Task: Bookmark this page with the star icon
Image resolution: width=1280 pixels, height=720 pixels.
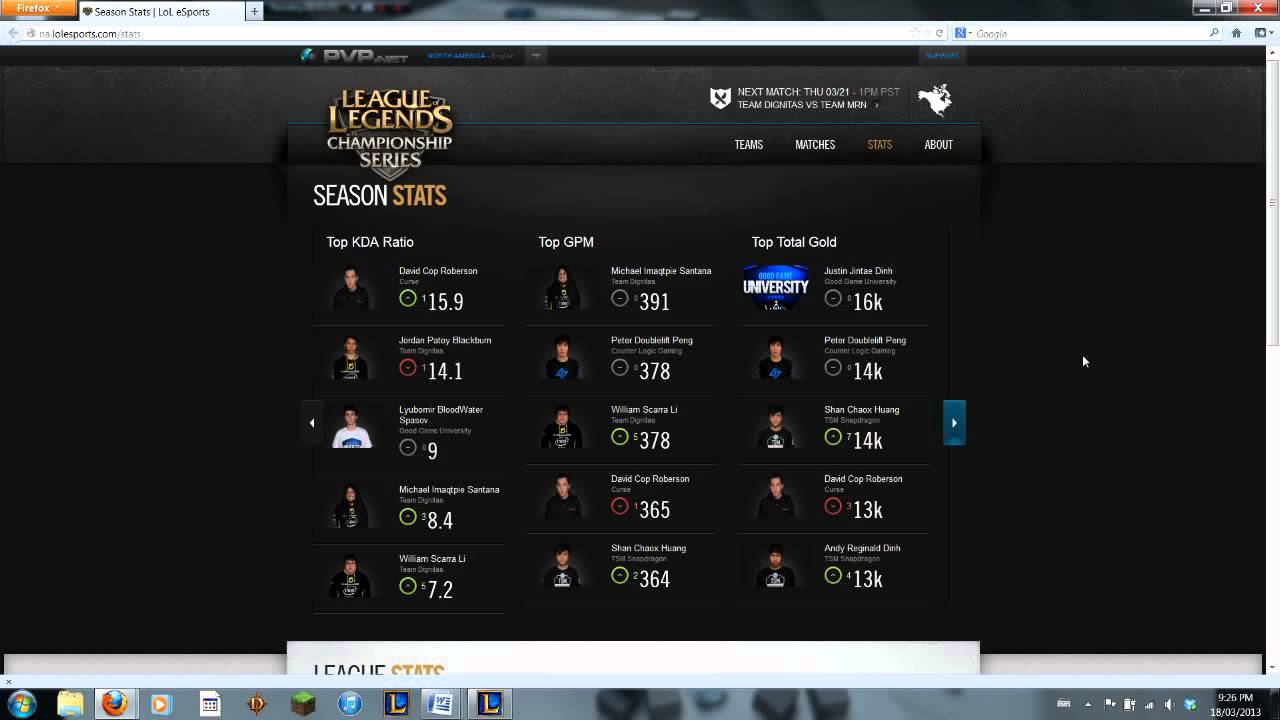Action: click(x=915, y=33)
